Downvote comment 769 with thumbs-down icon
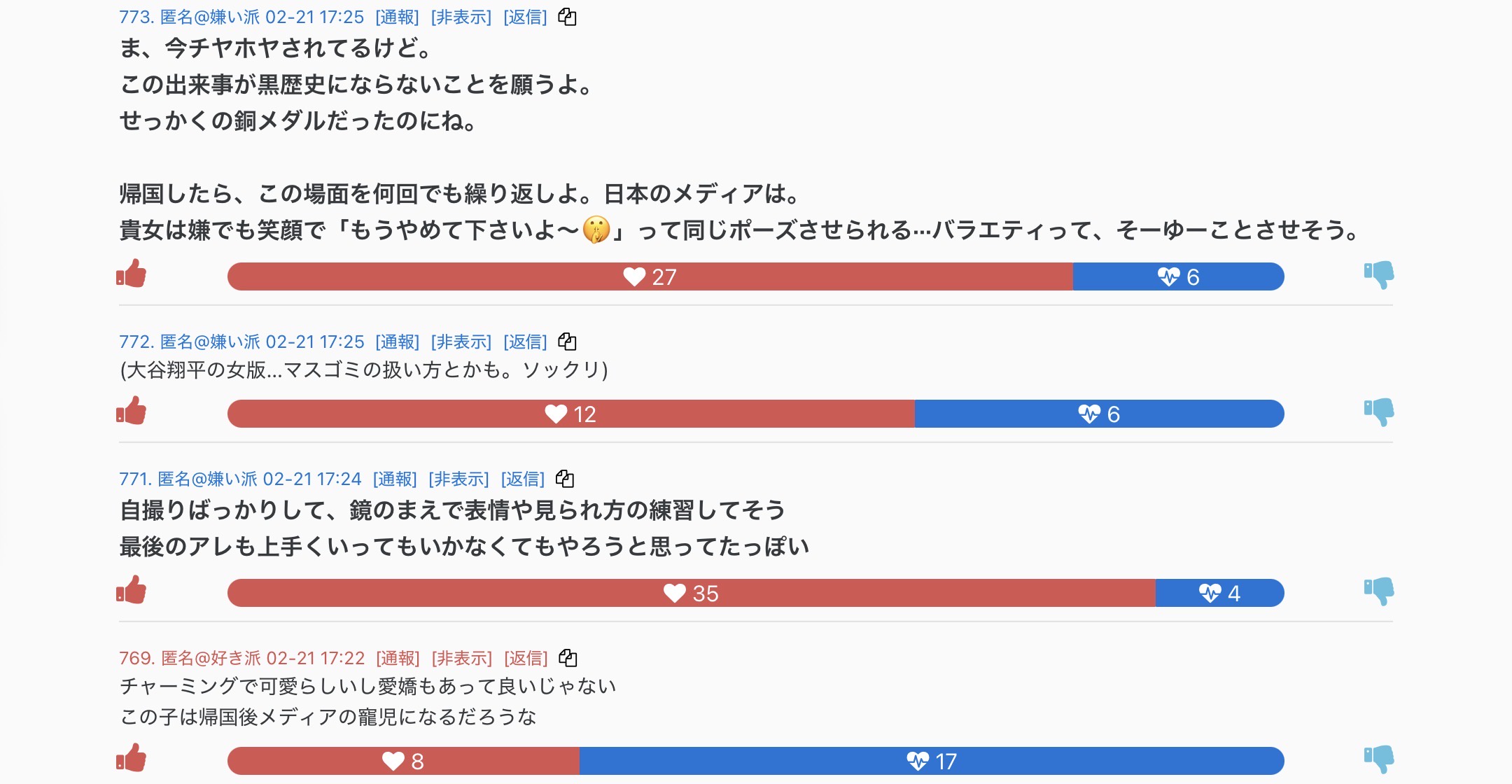 coord(1379,758)
